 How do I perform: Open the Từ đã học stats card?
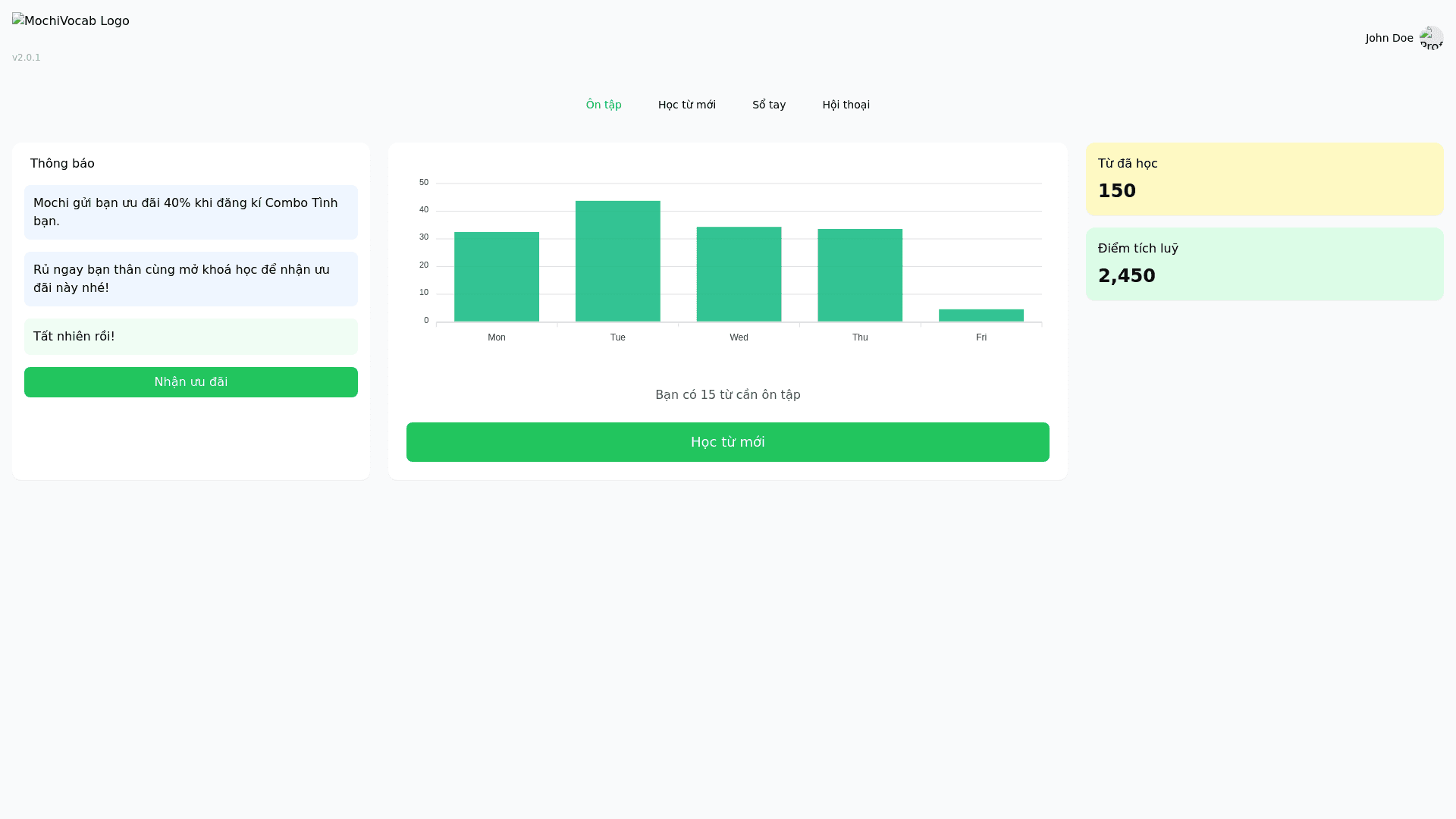click(x=1264, y=179)
